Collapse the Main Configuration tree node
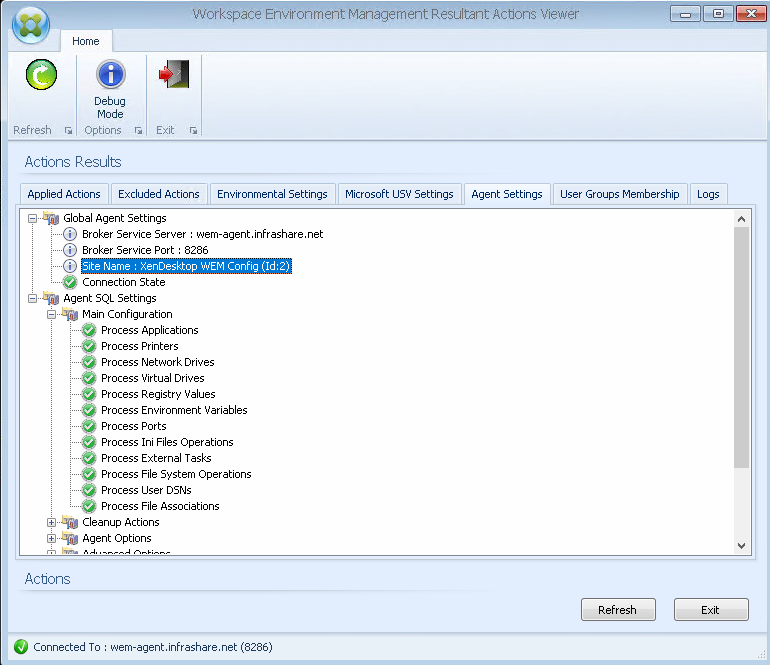 [x=52, y=314]
